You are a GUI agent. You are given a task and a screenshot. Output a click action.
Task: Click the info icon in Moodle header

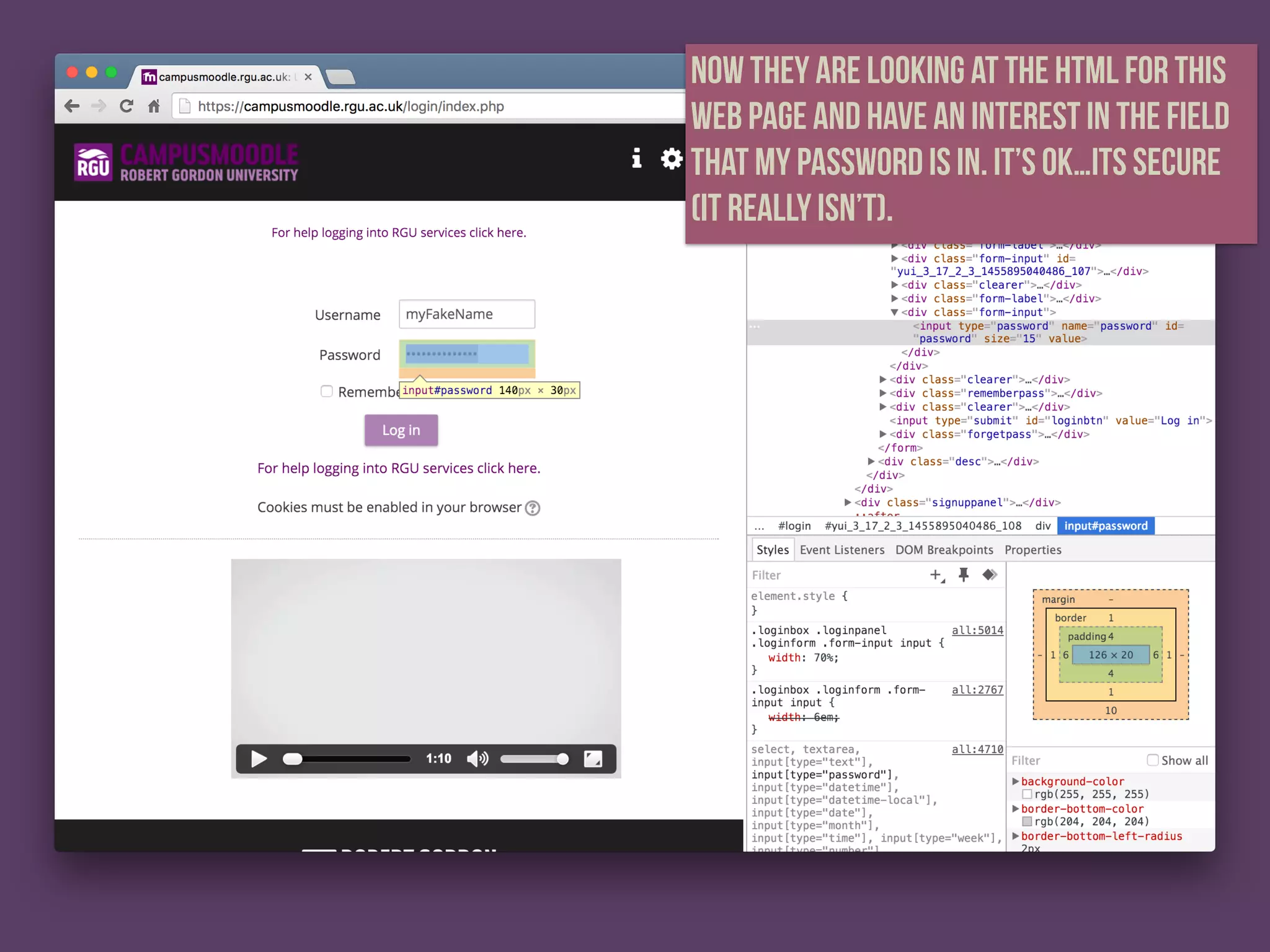tap(636, 159)
